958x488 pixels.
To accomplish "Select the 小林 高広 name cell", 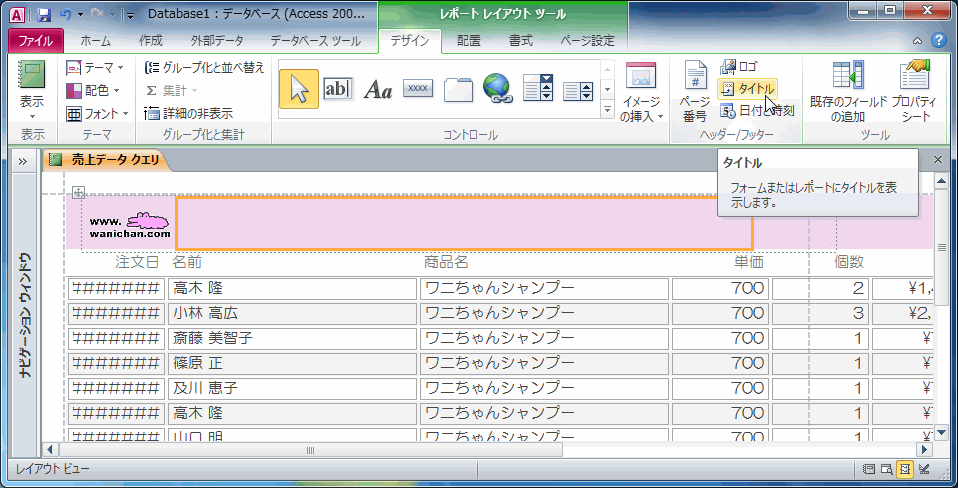I will click(x=292, y=314).
